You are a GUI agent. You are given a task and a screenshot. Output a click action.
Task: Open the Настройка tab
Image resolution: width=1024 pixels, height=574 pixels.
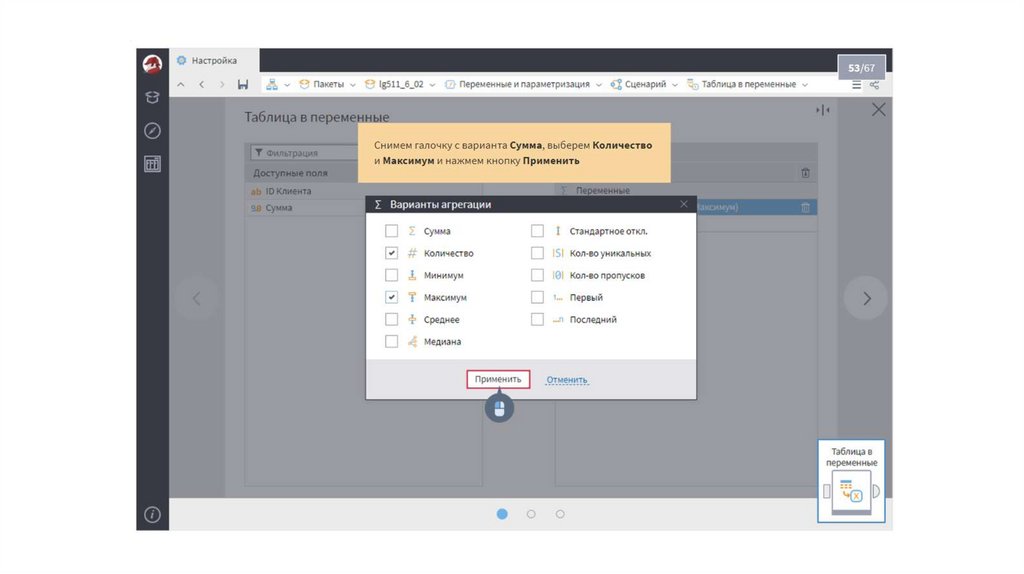coord(214,61)
